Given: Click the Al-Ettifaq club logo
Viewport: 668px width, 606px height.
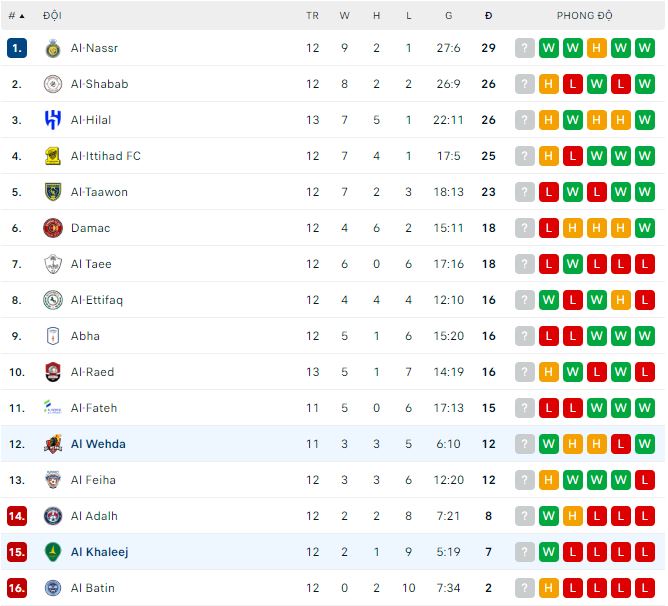Looking at the screenshot, I should point(53,300).
